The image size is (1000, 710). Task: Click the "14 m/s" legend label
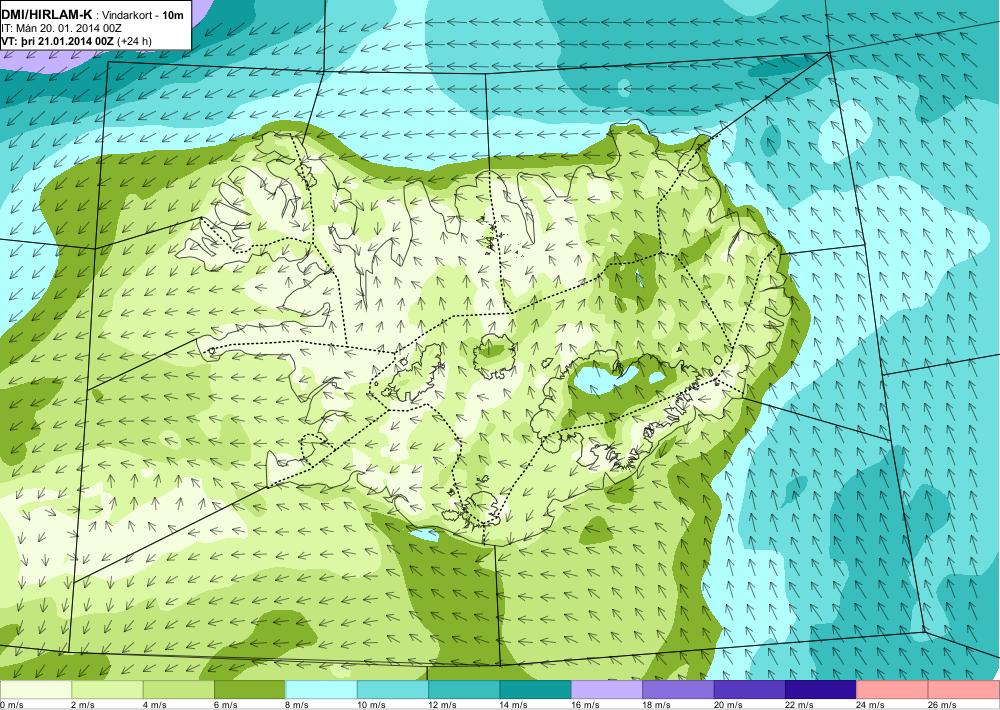[514, 705]
